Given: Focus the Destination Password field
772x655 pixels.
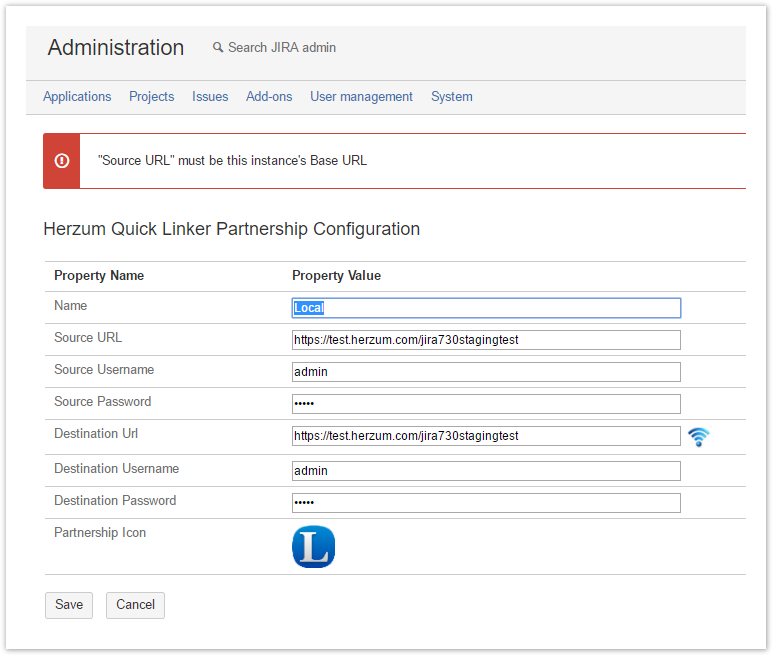Looking at the screenshot, I should click(x=486, y=503).
